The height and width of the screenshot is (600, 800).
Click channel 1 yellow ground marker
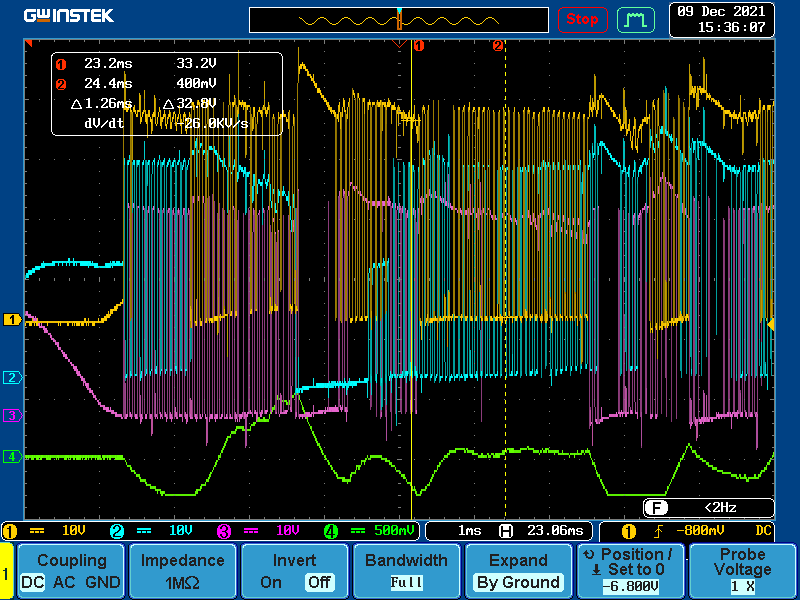(12, 320)
